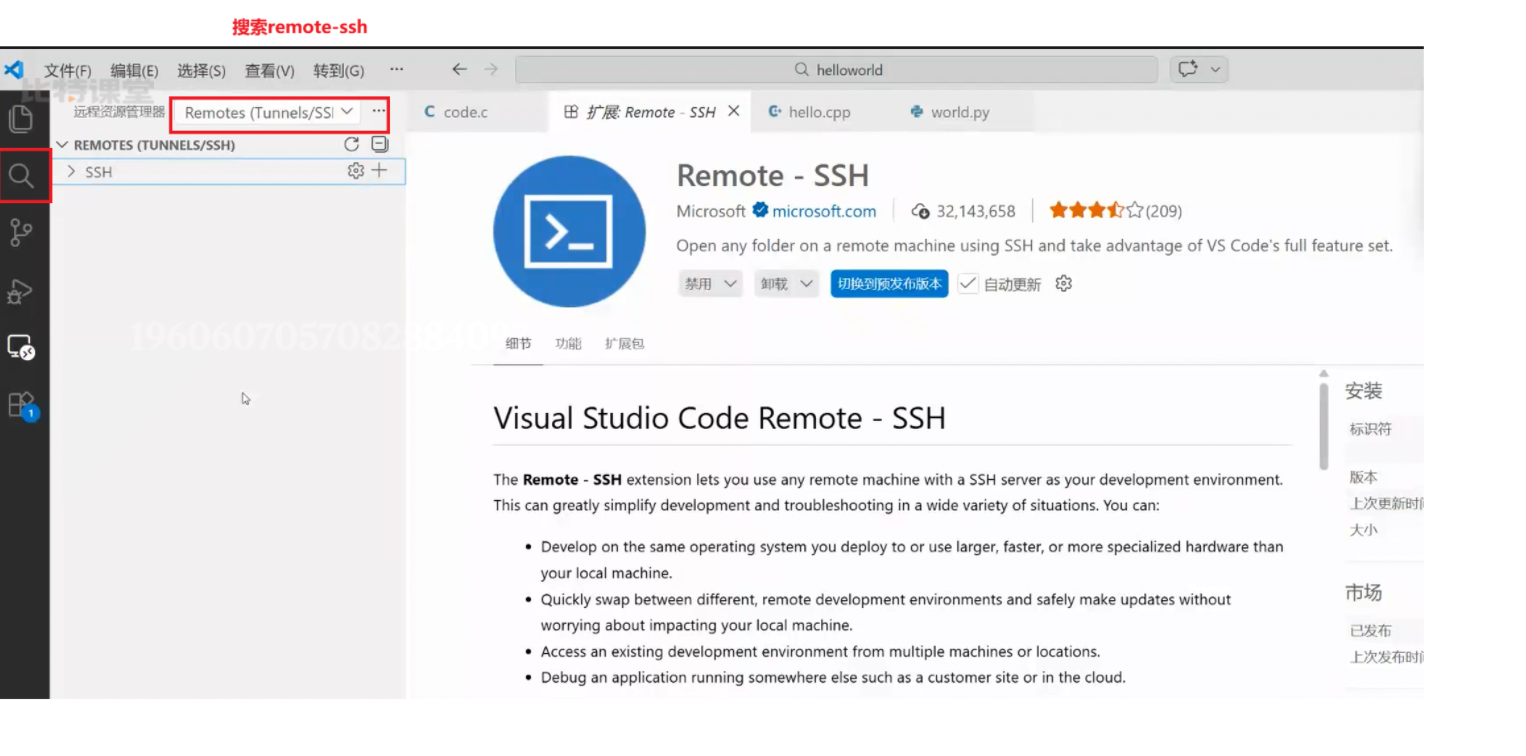Click the Microsoft publisher name
The image size is (1526, 756).
click(x=711, y=211)
